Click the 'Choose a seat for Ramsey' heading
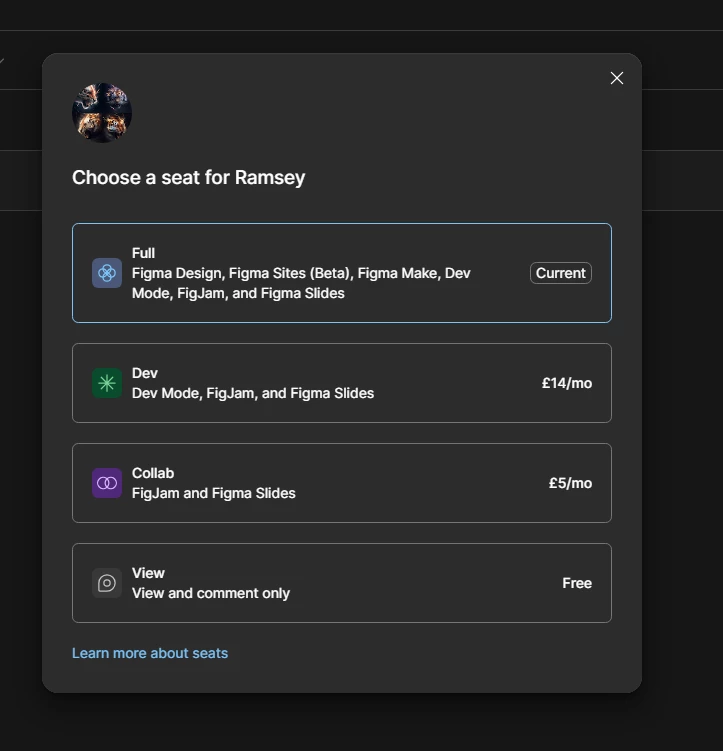The height and width of the screenshot is (751, 723). click(188, 178)
